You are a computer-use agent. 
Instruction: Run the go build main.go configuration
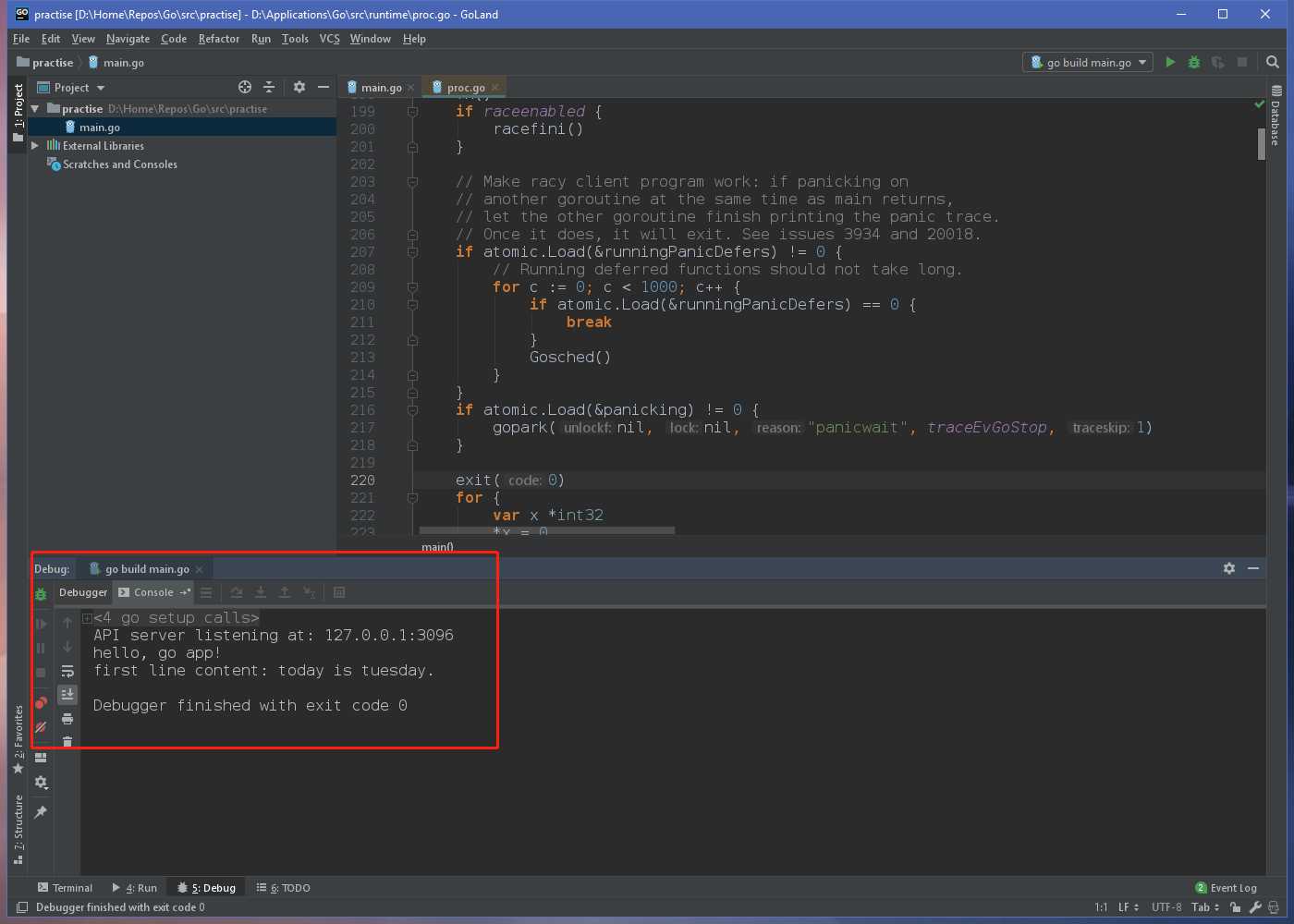click(x=1170, y=62)
